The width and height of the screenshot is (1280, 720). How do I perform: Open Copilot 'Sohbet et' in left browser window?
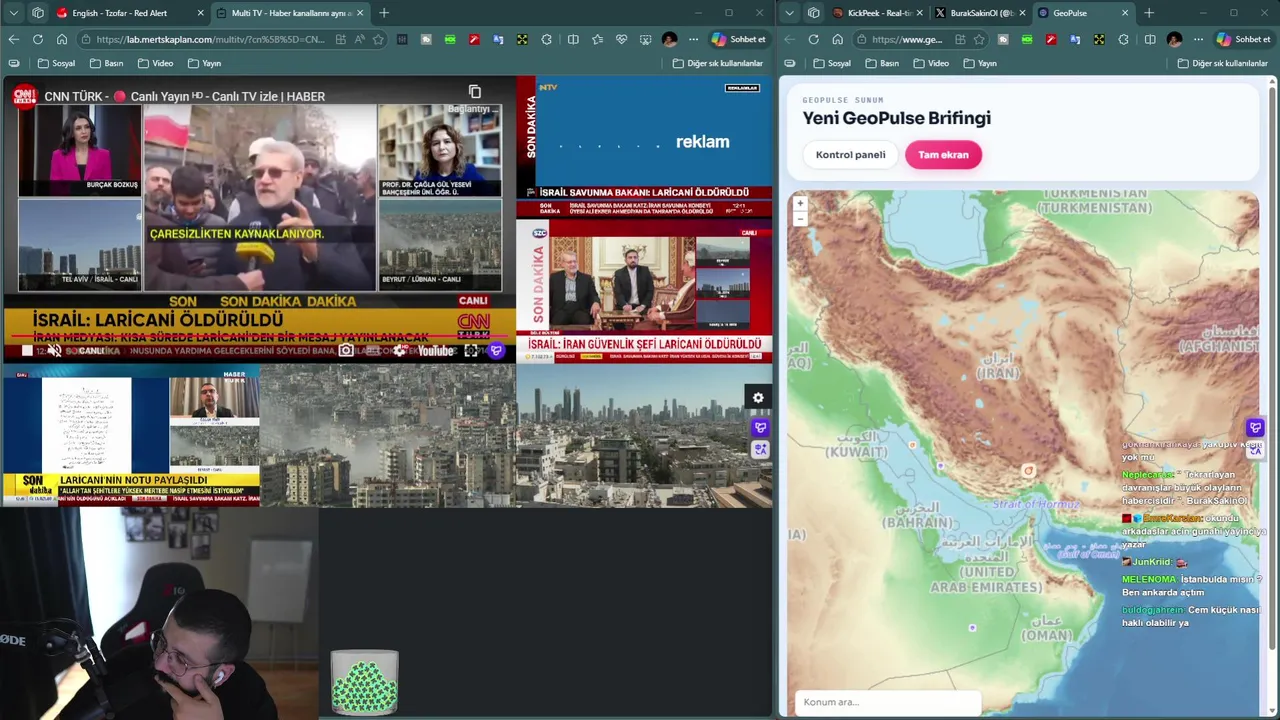pyautogui.click(x=739, y=39)
